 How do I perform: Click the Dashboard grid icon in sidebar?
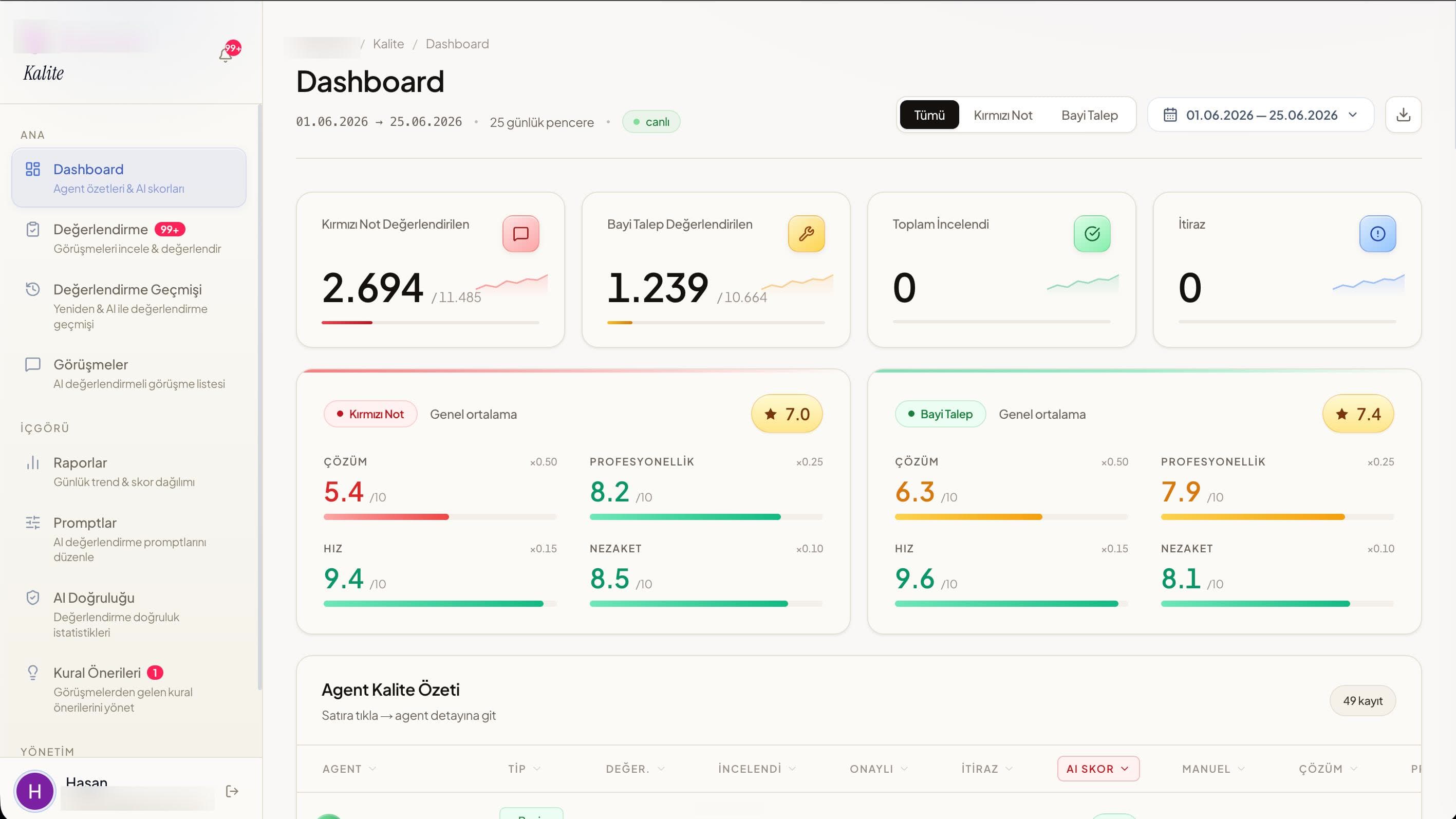(33, 169)
